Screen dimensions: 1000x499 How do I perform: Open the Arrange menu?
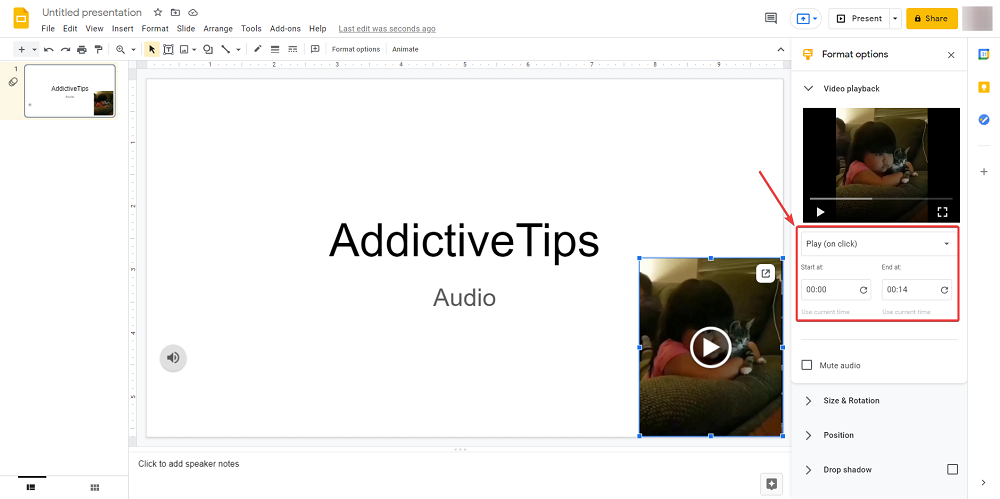coord(218,29)
